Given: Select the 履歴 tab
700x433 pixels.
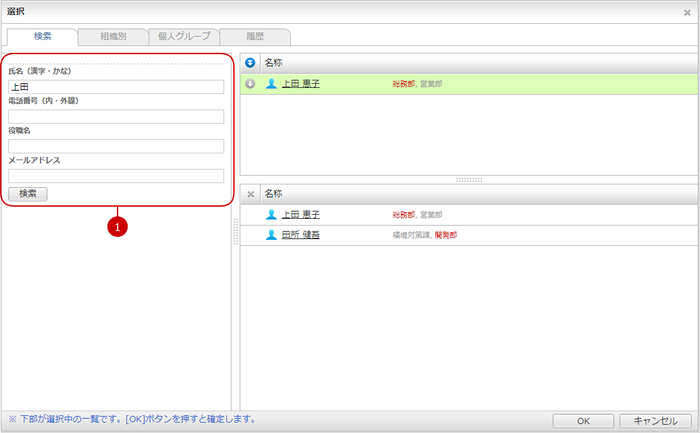Looking at the screenshot, I should coord(254,36).
